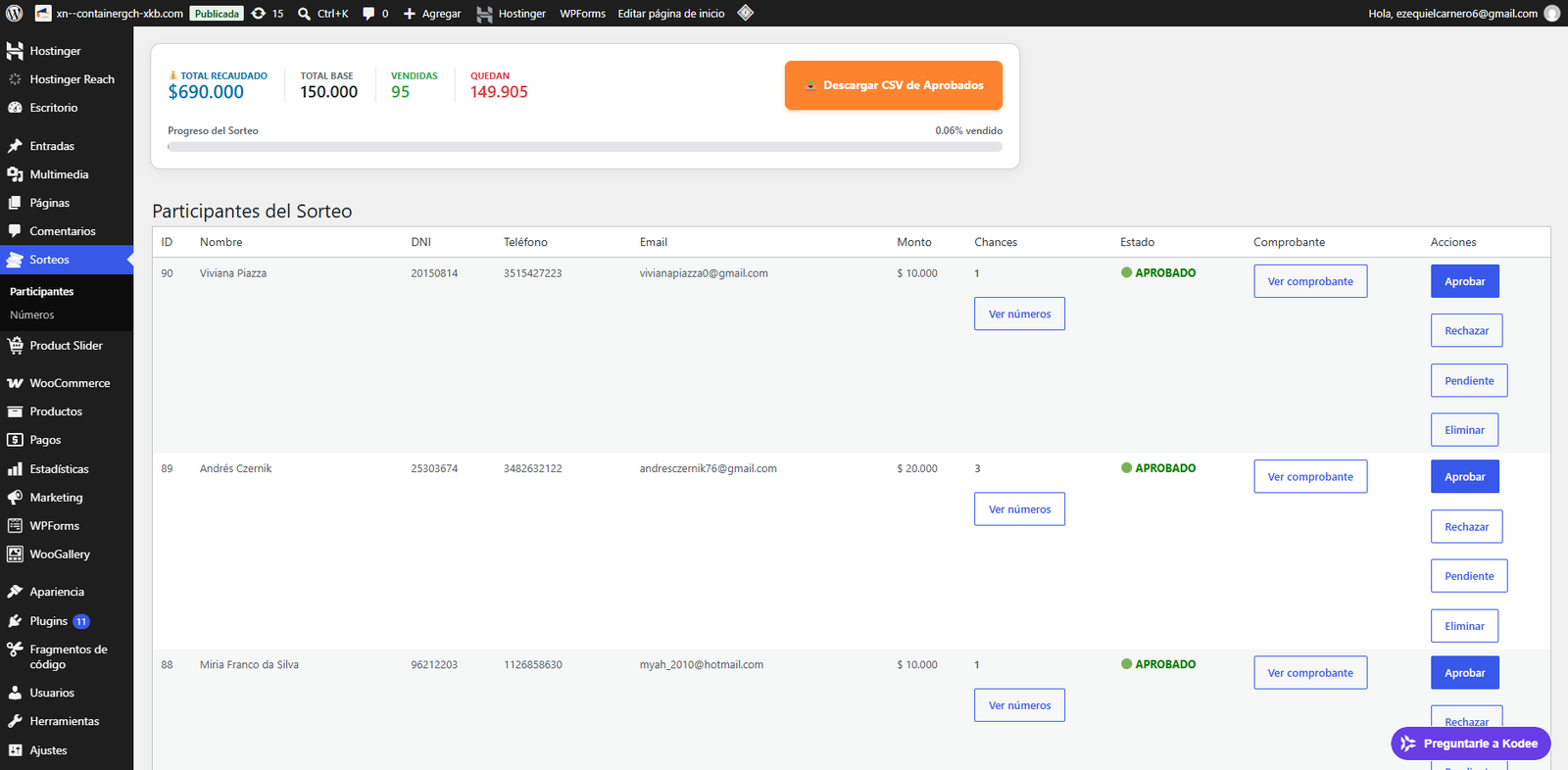1568x770 pixels.
Task: Open the Hostinger admin bar menu
Action: pyautogui.click(x=511, y=14)
